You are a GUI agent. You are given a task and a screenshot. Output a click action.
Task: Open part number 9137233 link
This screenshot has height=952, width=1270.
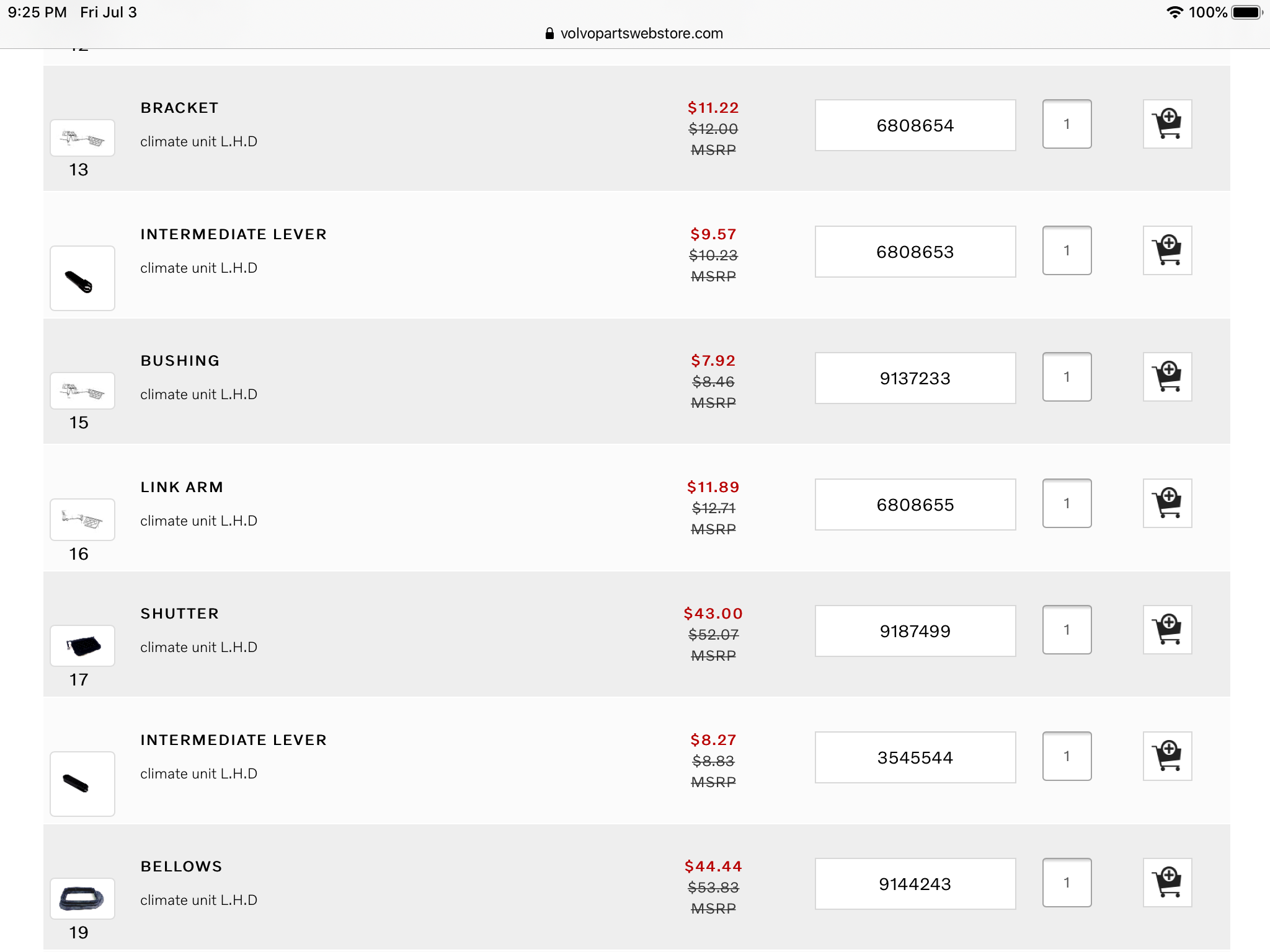click(915, 379)
